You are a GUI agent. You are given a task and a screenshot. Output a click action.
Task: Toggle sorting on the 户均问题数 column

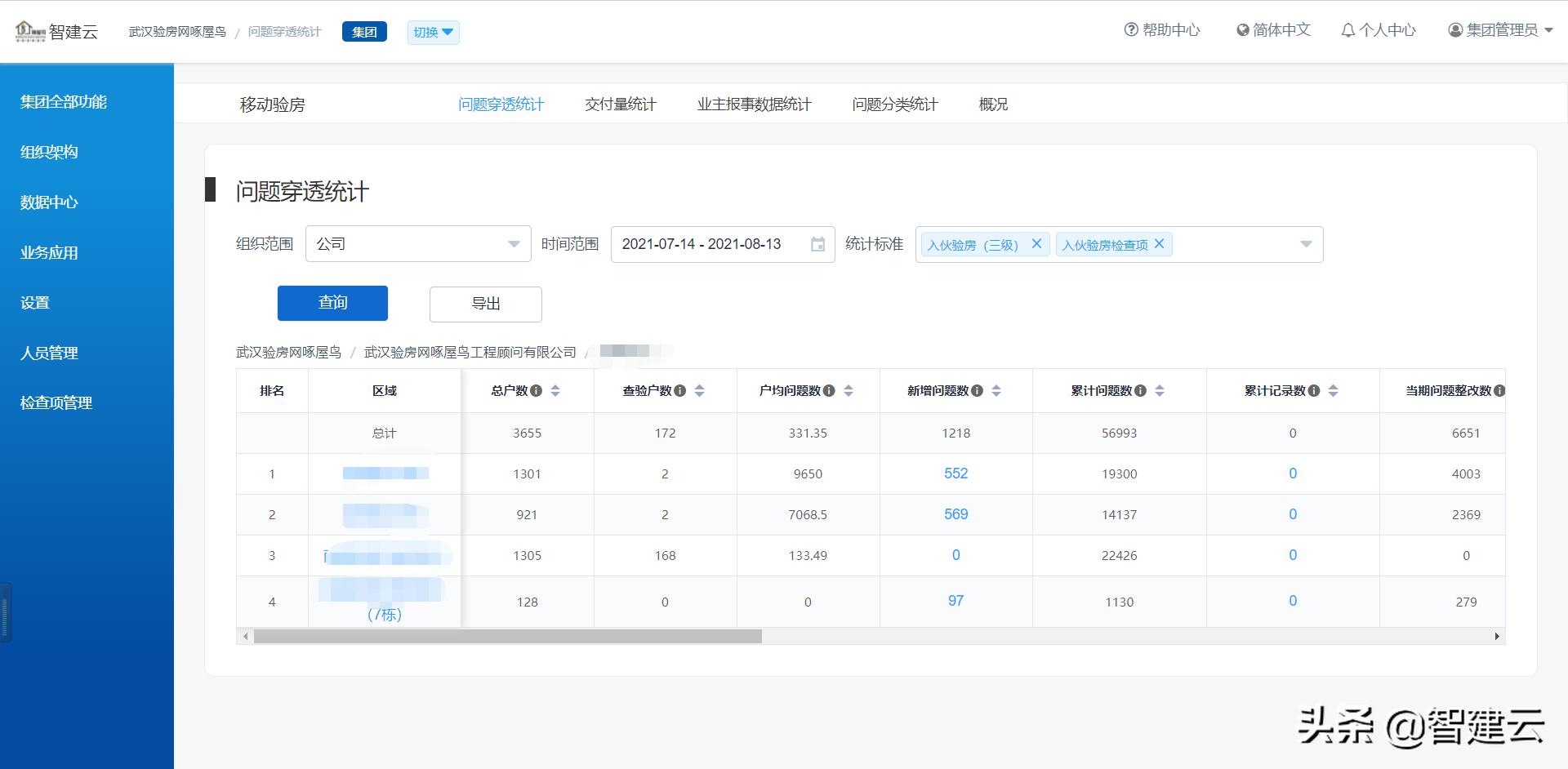(849, 390)
